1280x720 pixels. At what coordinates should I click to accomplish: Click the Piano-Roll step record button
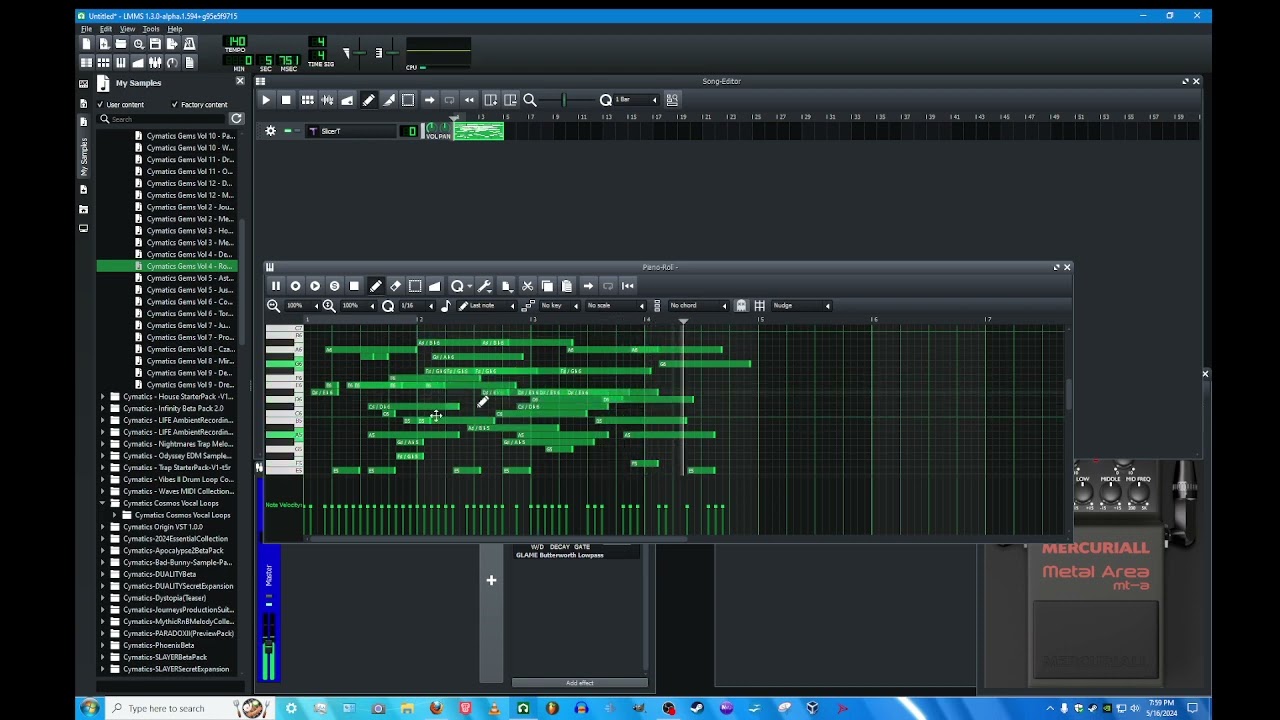335,286
